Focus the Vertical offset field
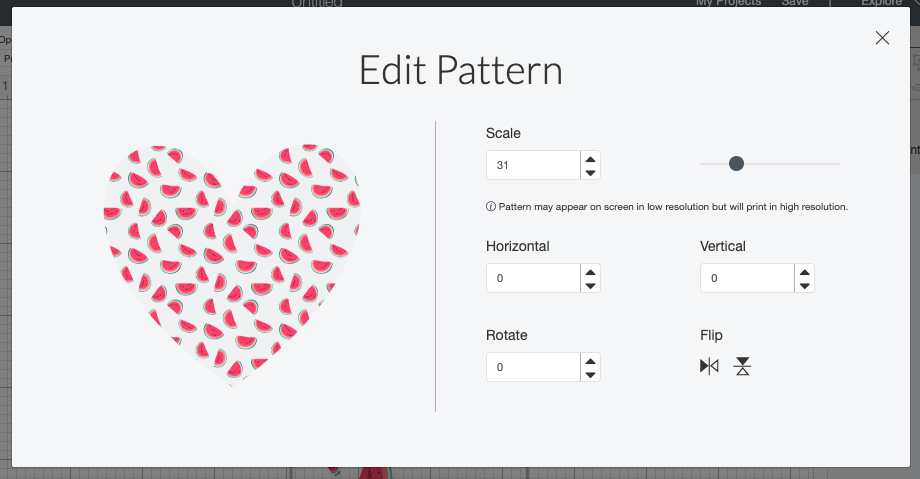Image resolution: width=920 pixels, height=479 pixels. click(x=748, y=278)
